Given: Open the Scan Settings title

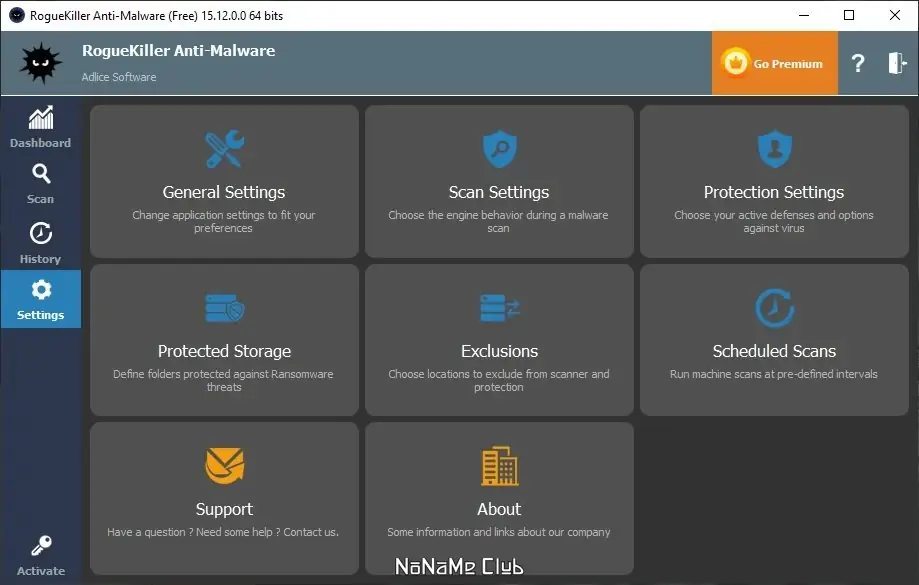Looking at the screenshot, I should coord(499,192).
